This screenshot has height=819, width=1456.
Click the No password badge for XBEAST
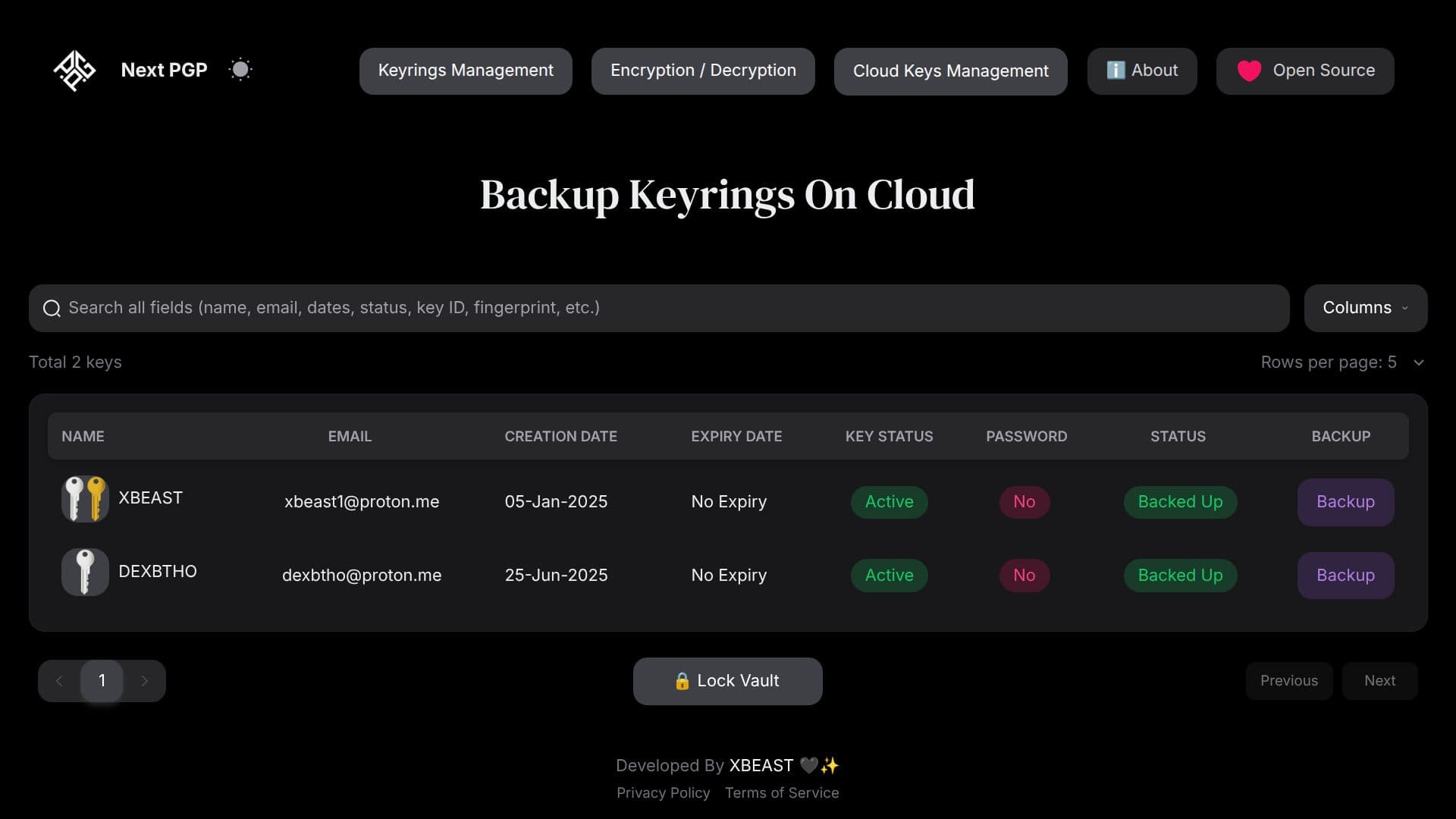(x=1025, y=502)
